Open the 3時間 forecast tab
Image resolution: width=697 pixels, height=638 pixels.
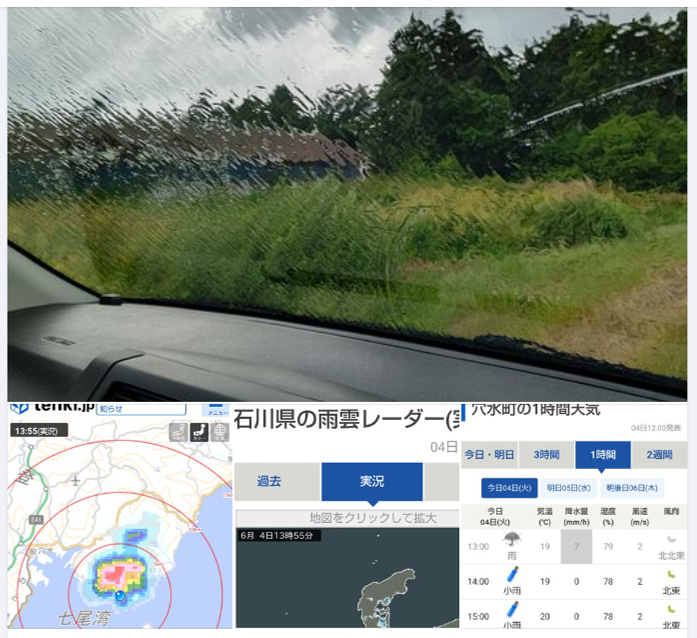[x=546, y=455]
